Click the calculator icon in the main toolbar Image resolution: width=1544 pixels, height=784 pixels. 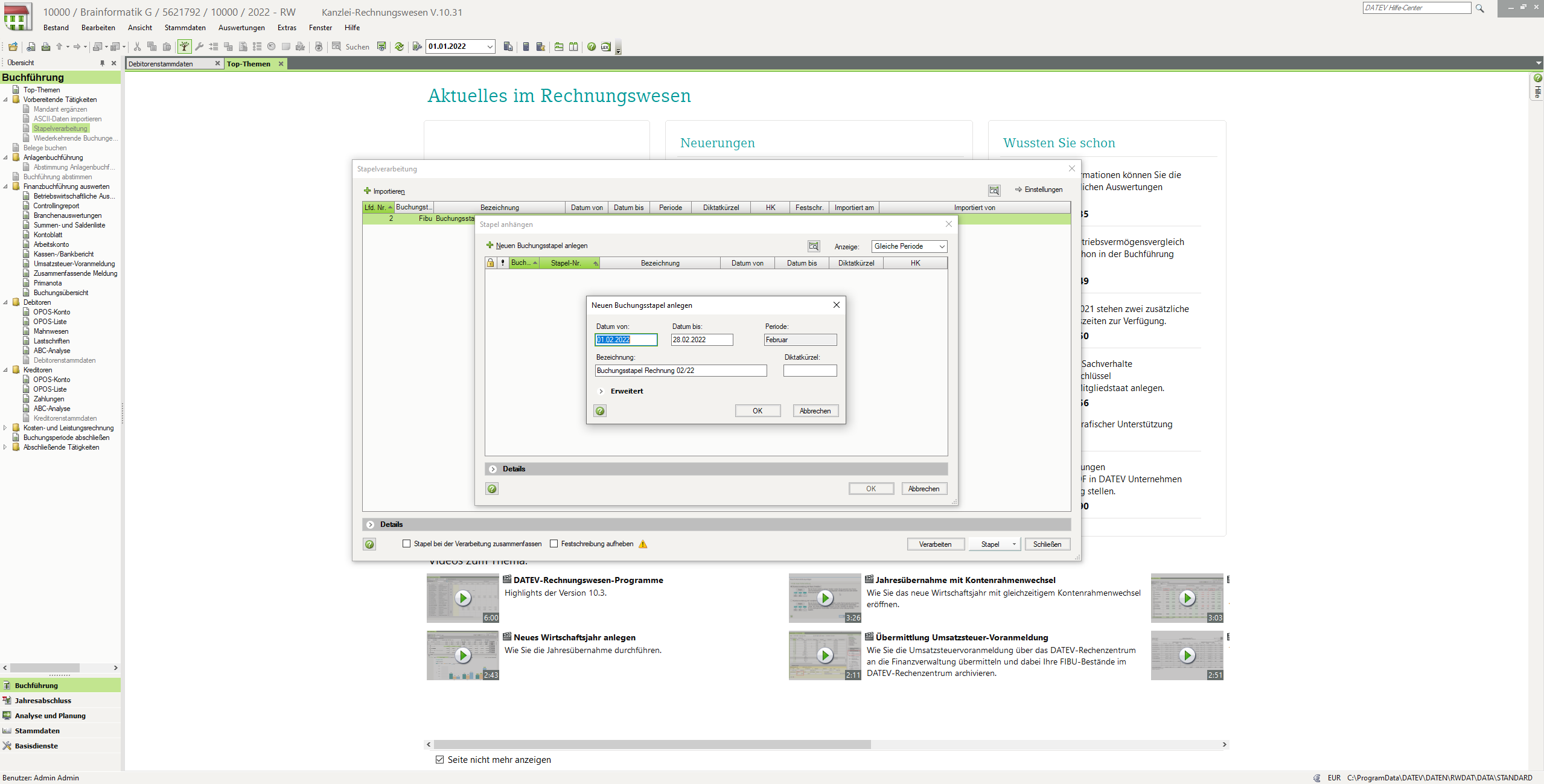(526, 46)
